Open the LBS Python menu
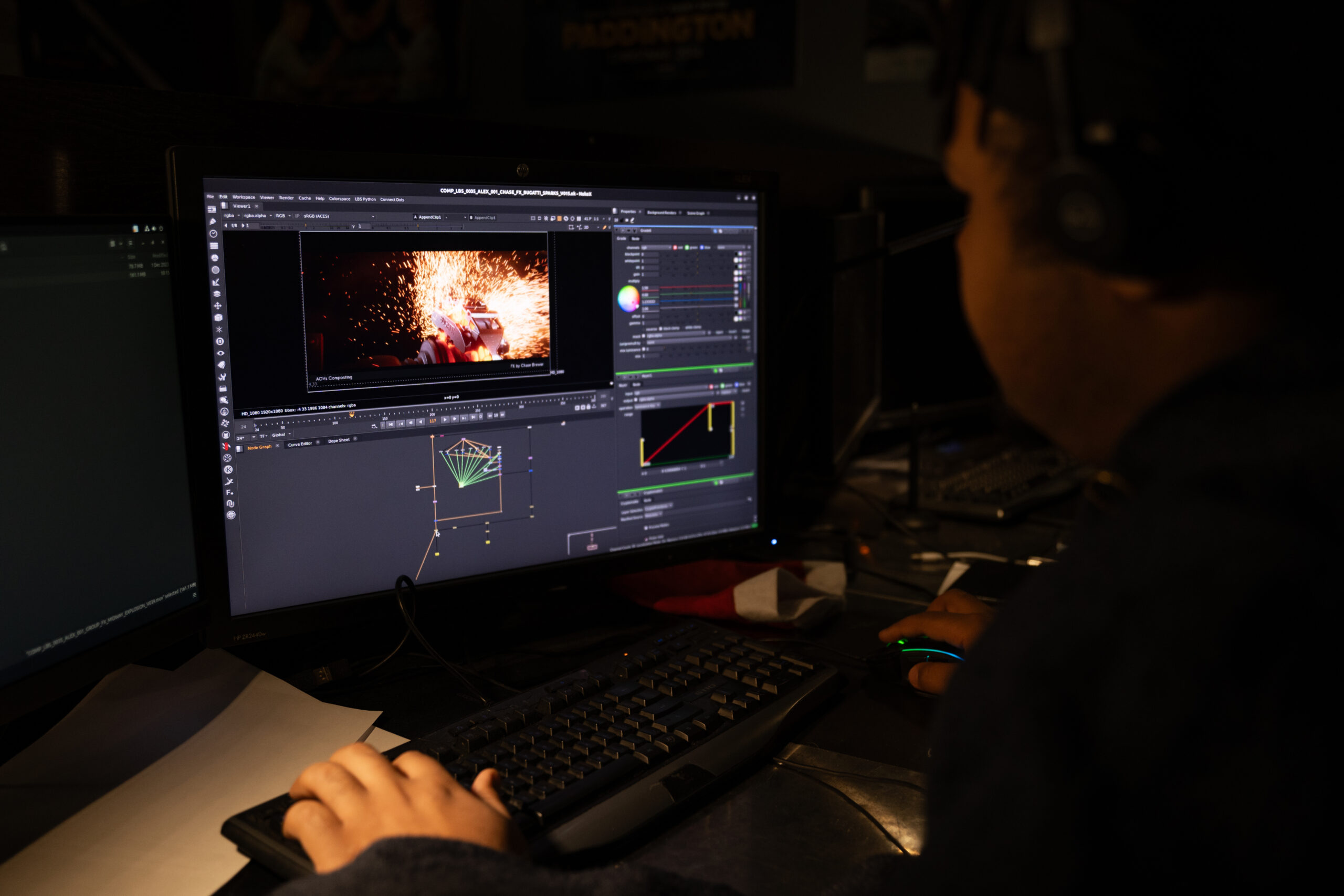1344x896 pixels. coord(365,199)
